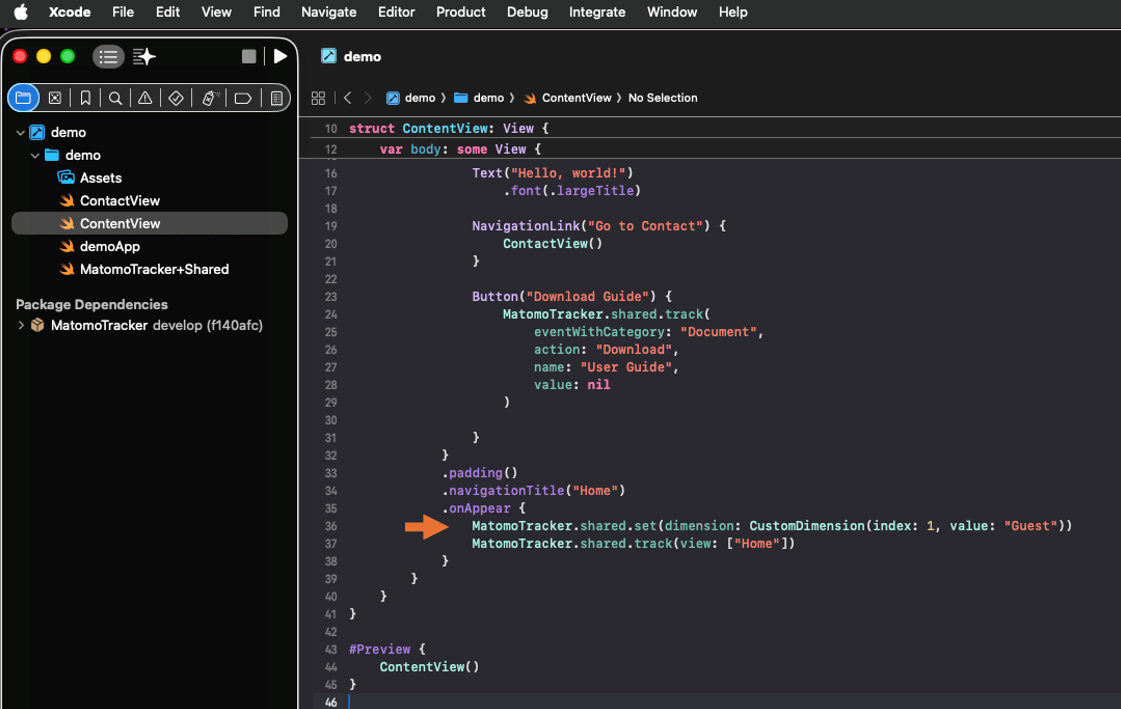Image resolution: width=1121 pixels, height=709 pixels.
Task: Toggle the navigator sidebar list button
Action: click(x=109, y=56)
